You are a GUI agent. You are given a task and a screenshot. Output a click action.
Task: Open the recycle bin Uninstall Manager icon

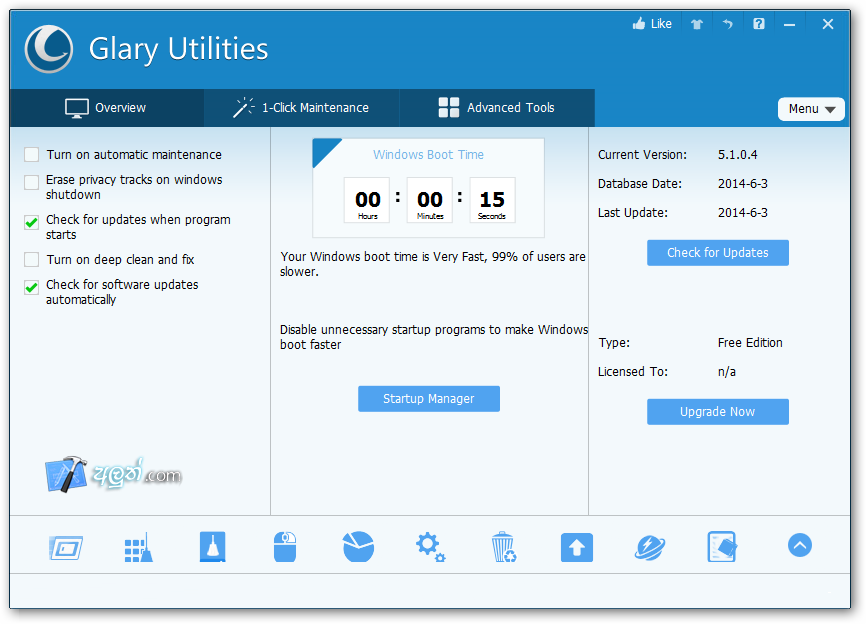coord(503,547)
